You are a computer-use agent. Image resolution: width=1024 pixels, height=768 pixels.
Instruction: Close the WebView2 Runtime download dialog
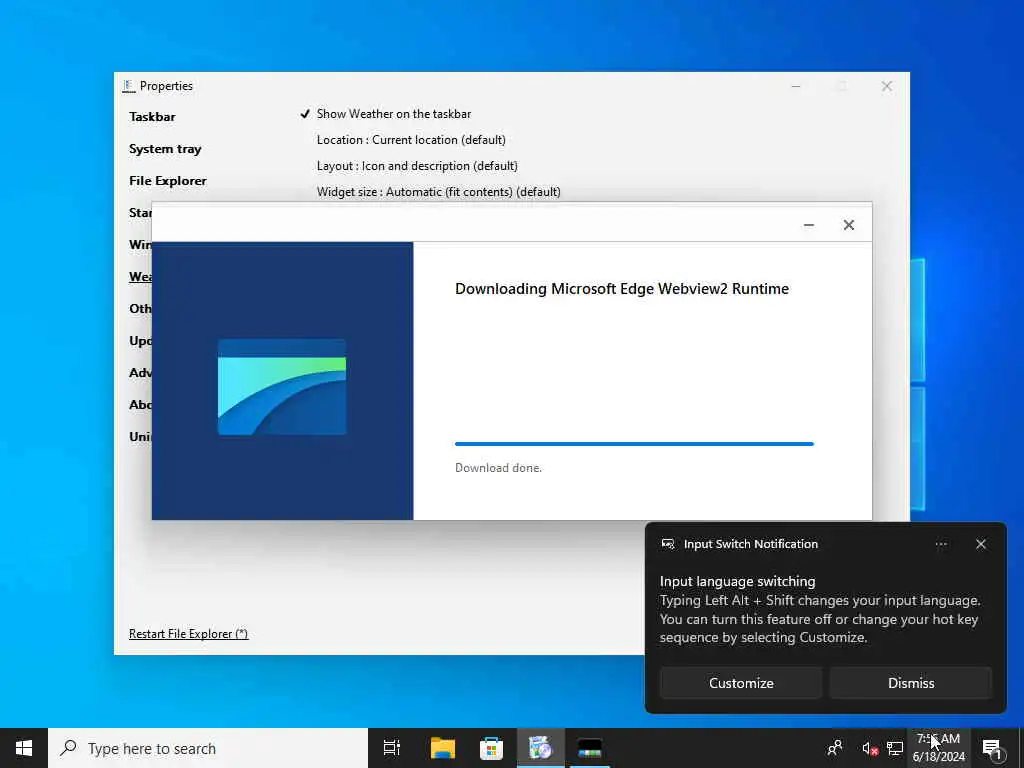pos(848,225)
